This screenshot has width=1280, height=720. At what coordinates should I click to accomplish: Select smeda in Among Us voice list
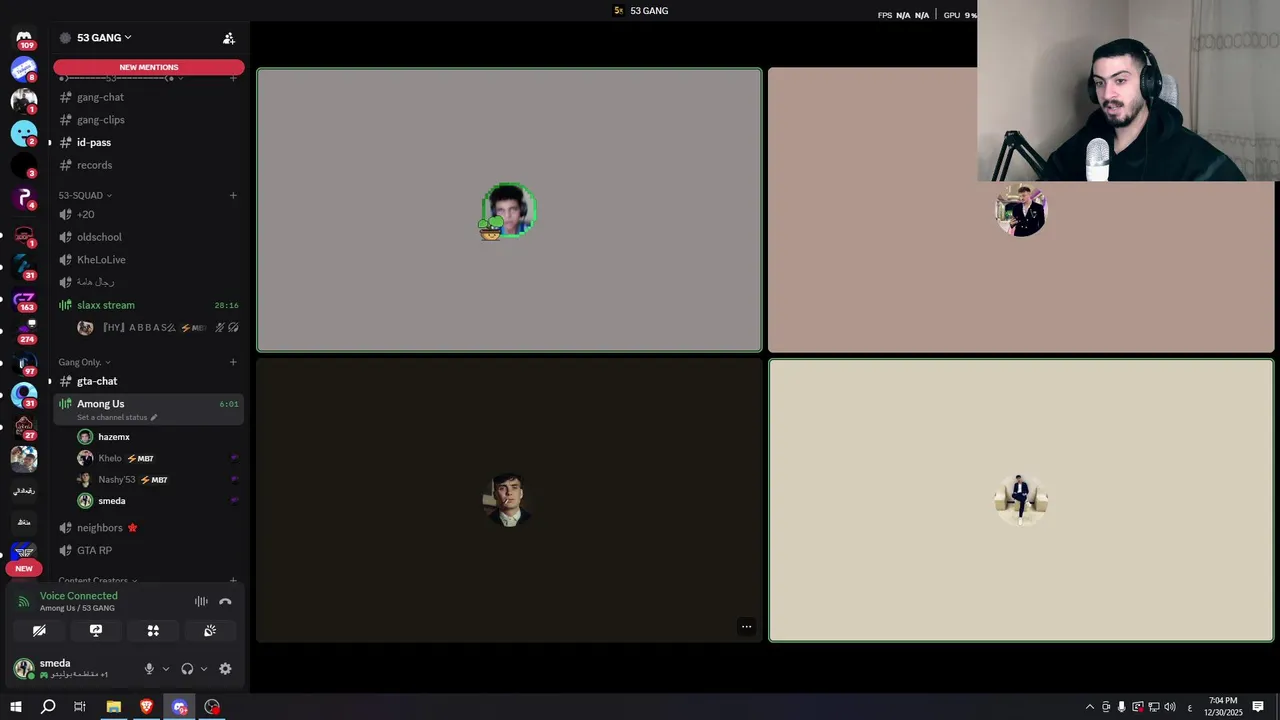158,501
